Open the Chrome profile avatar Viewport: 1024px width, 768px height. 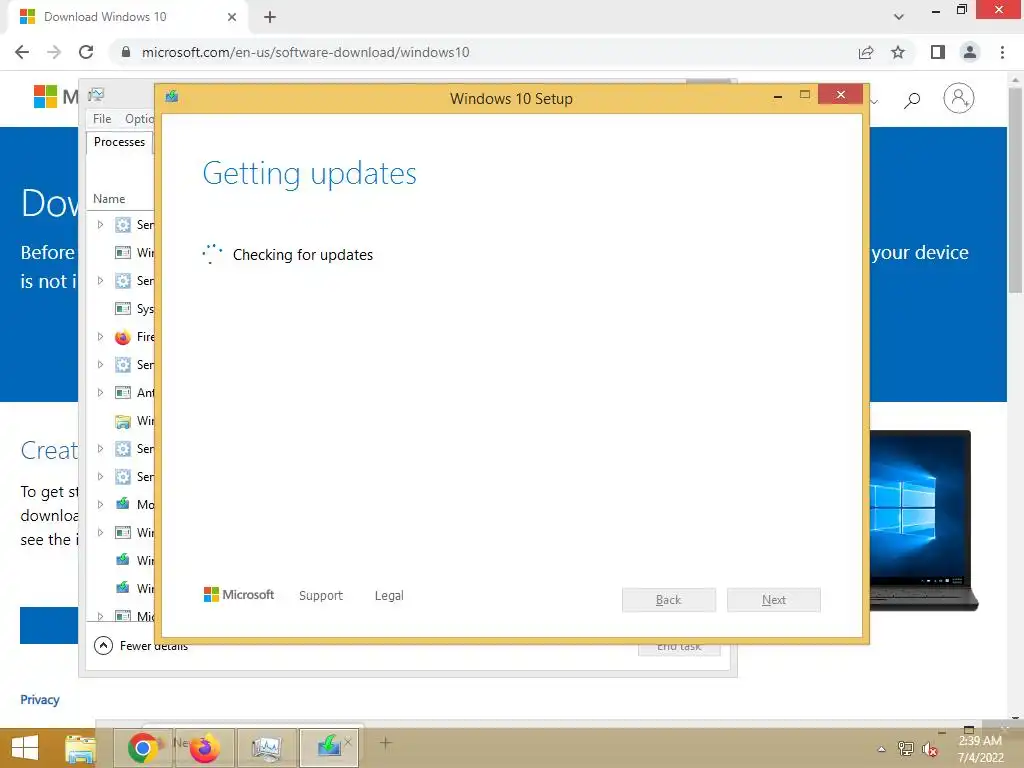(970, 52)
